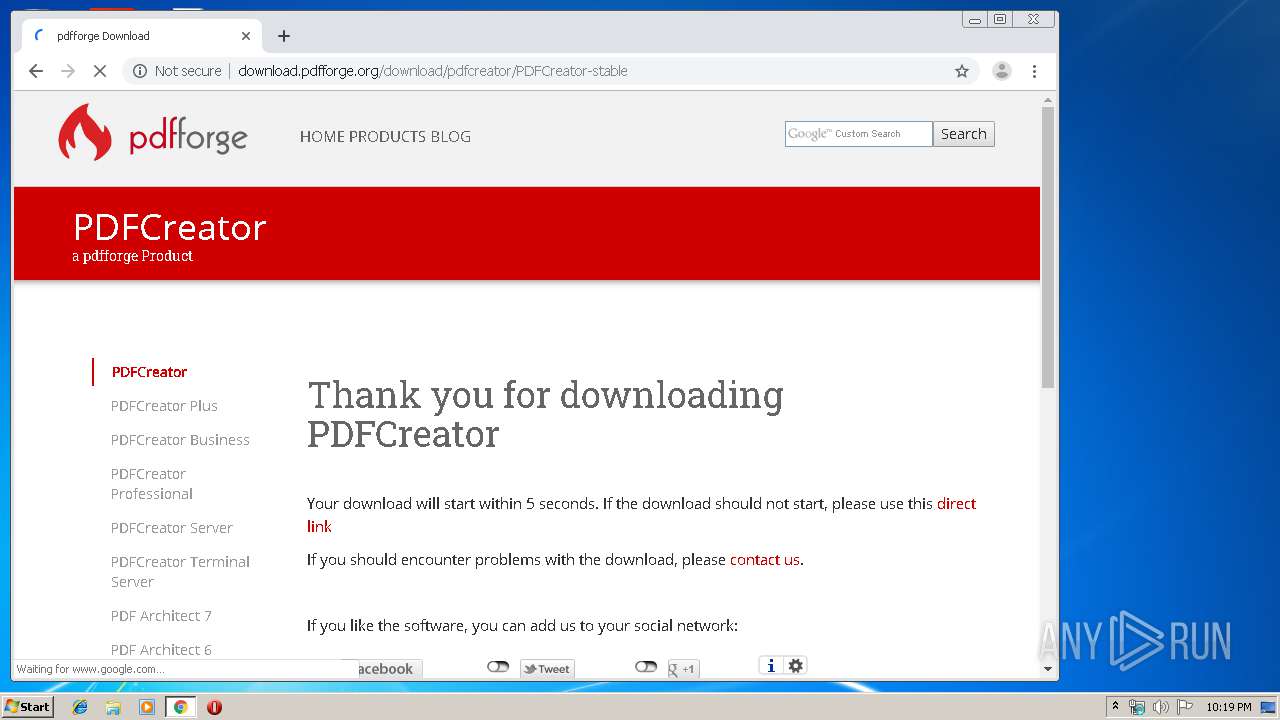
Task: Enable the Tweet button toggle
Action: coord(498,667)
